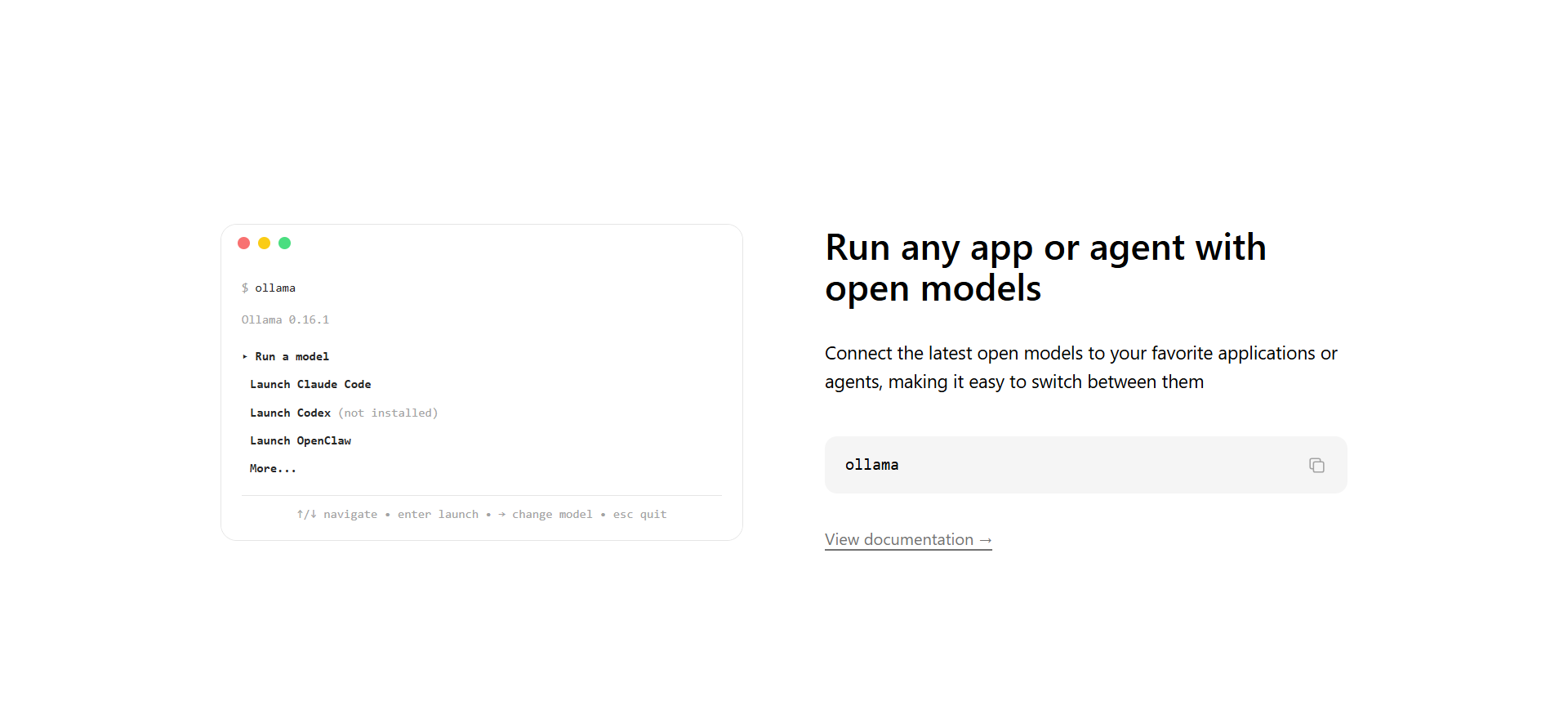Viewport: 1568px width, 710px height.
Task: Expand the More... option
Action: [273, 469]
